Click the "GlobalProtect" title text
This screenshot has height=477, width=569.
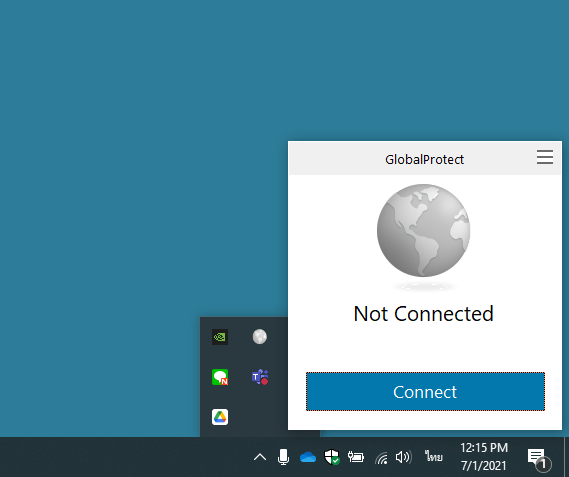tap(424, 159)
